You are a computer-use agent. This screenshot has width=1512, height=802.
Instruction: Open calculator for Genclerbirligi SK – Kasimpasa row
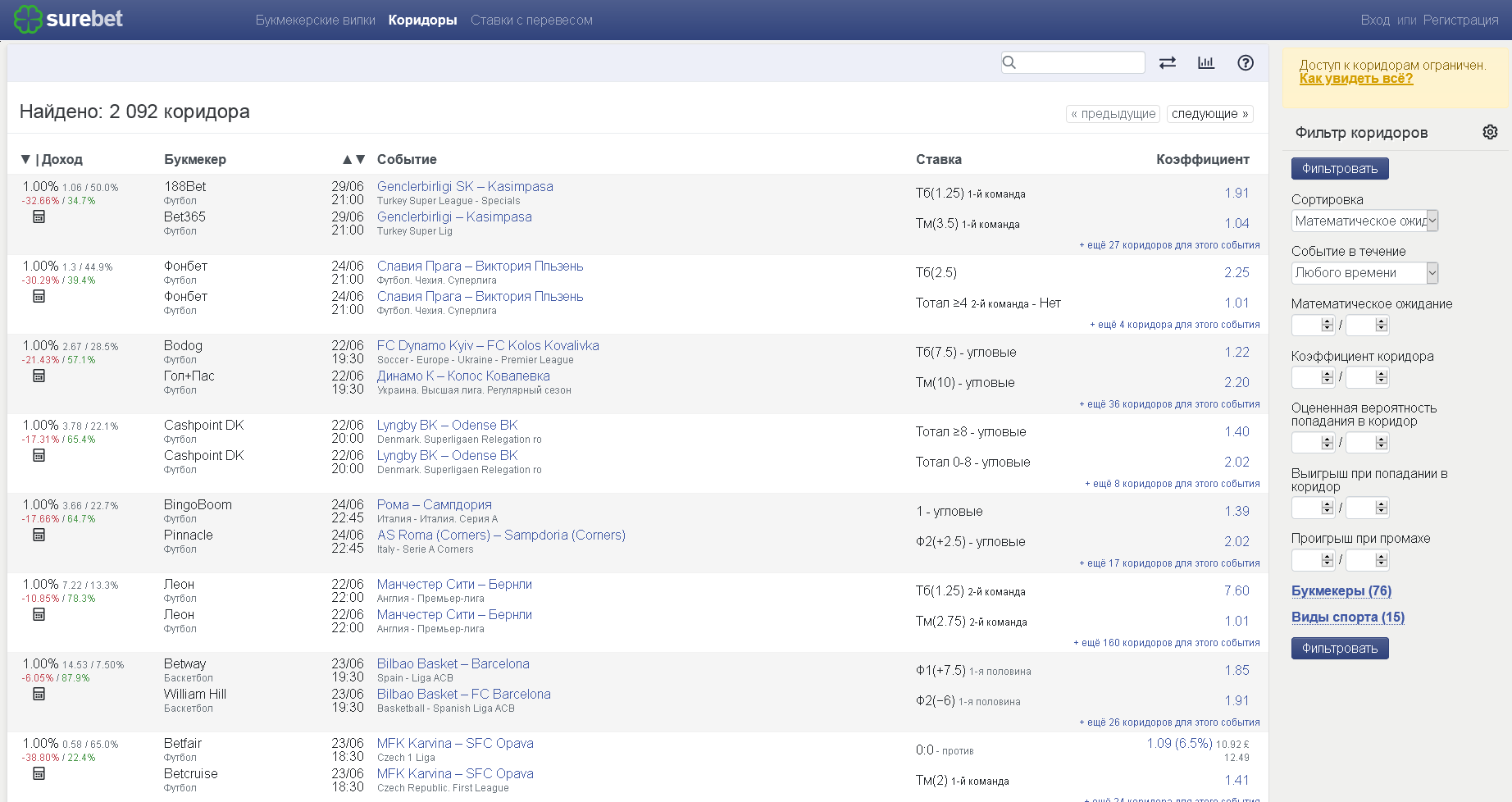point(39,216)
